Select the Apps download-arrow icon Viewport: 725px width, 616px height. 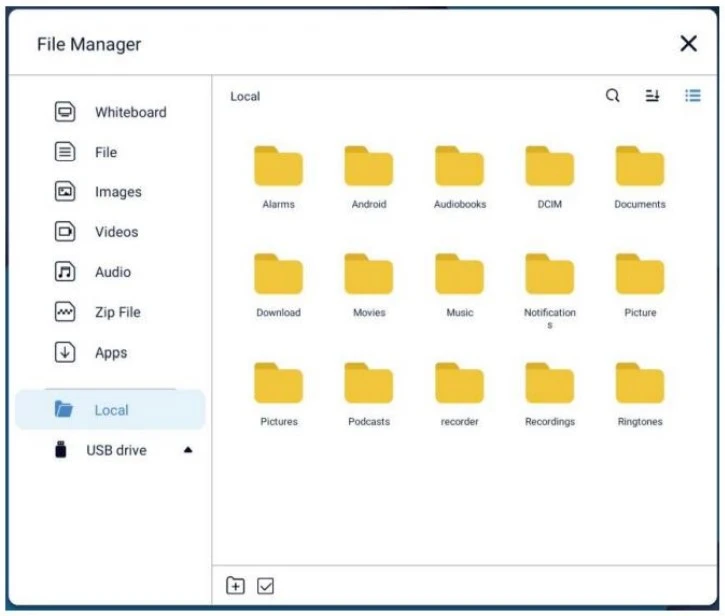(65, 352)
